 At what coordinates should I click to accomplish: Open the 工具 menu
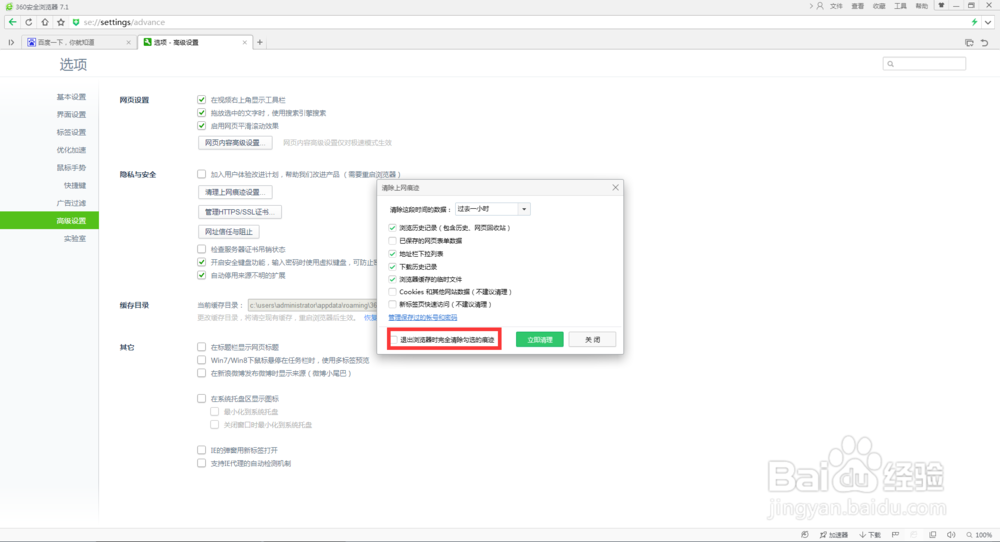(900, 6)
